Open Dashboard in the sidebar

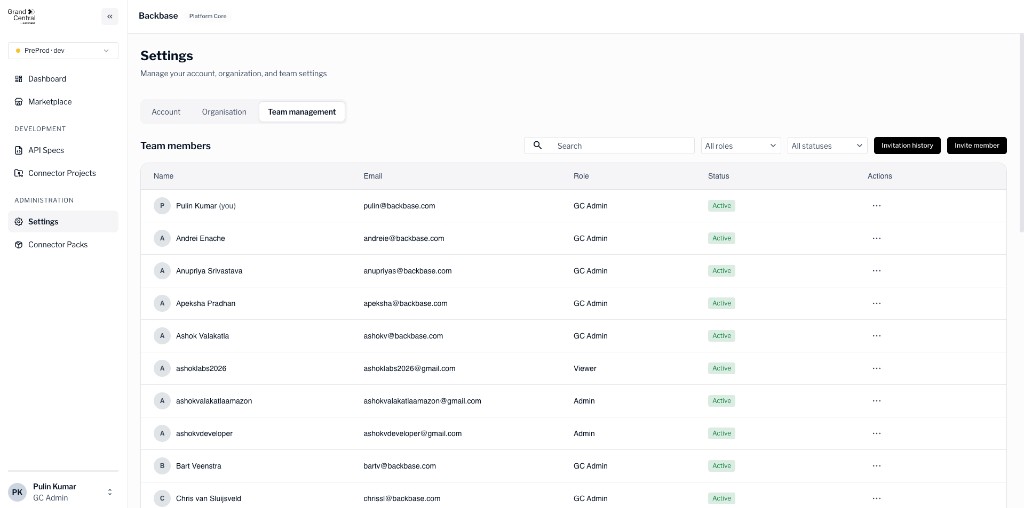point(63,79)
